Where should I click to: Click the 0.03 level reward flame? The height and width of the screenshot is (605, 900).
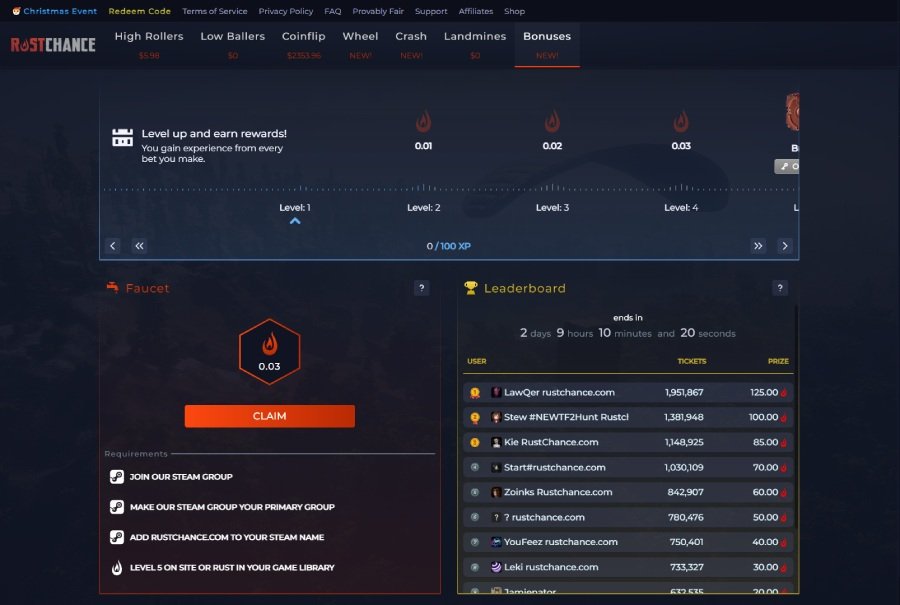pos(681,121)
